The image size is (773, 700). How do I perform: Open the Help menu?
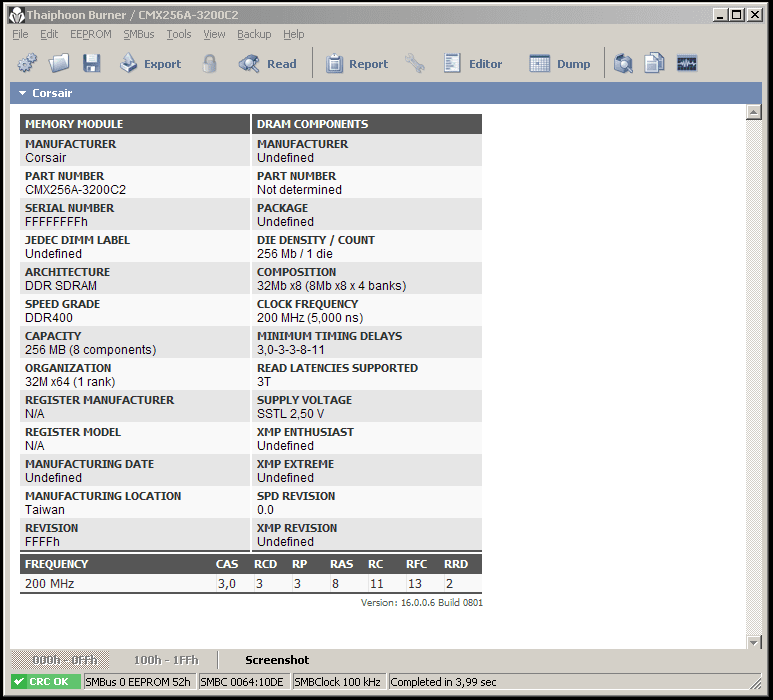[293, 34]
